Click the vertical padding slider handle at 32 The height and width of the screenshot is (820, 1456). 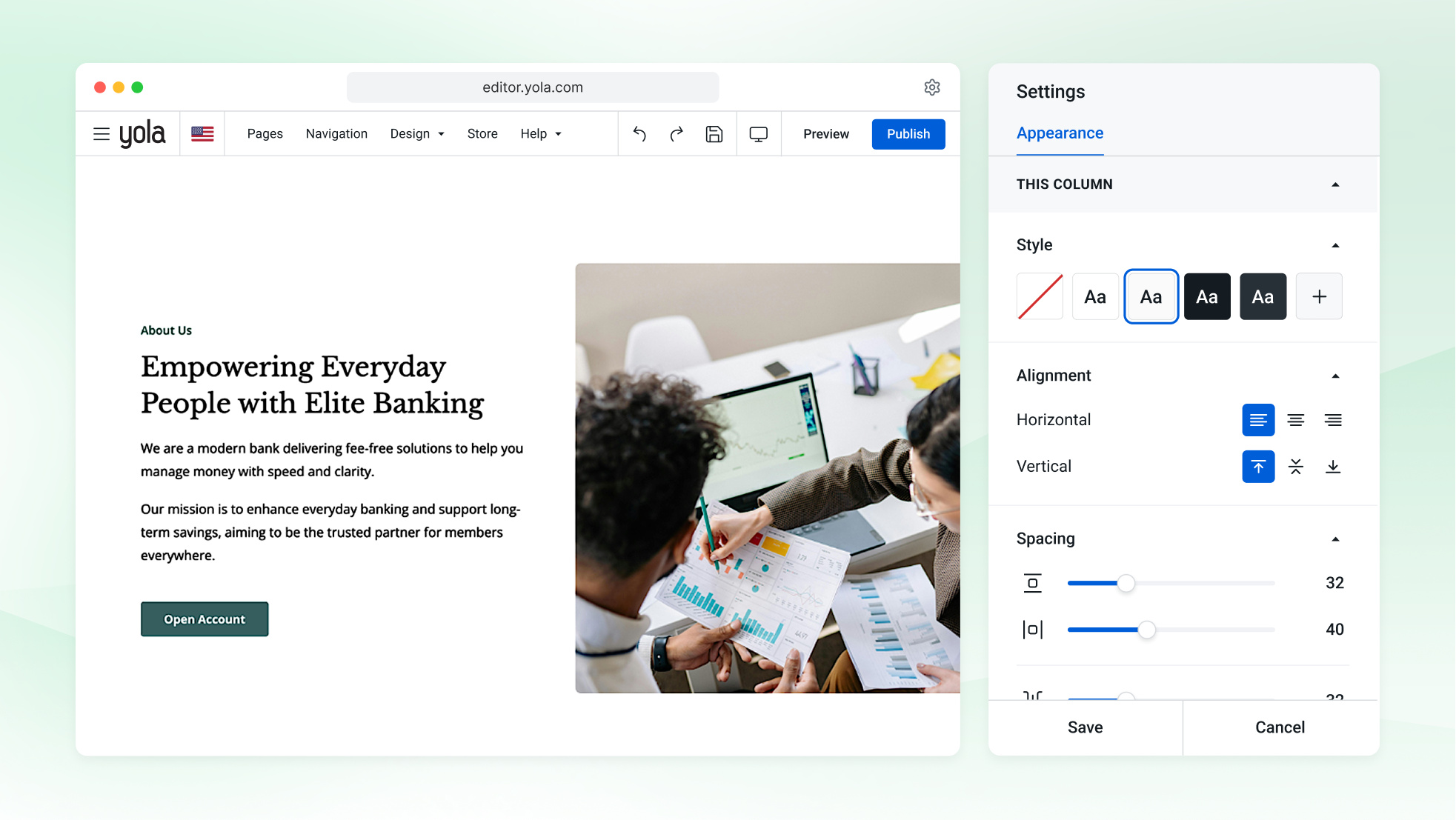1126,583
